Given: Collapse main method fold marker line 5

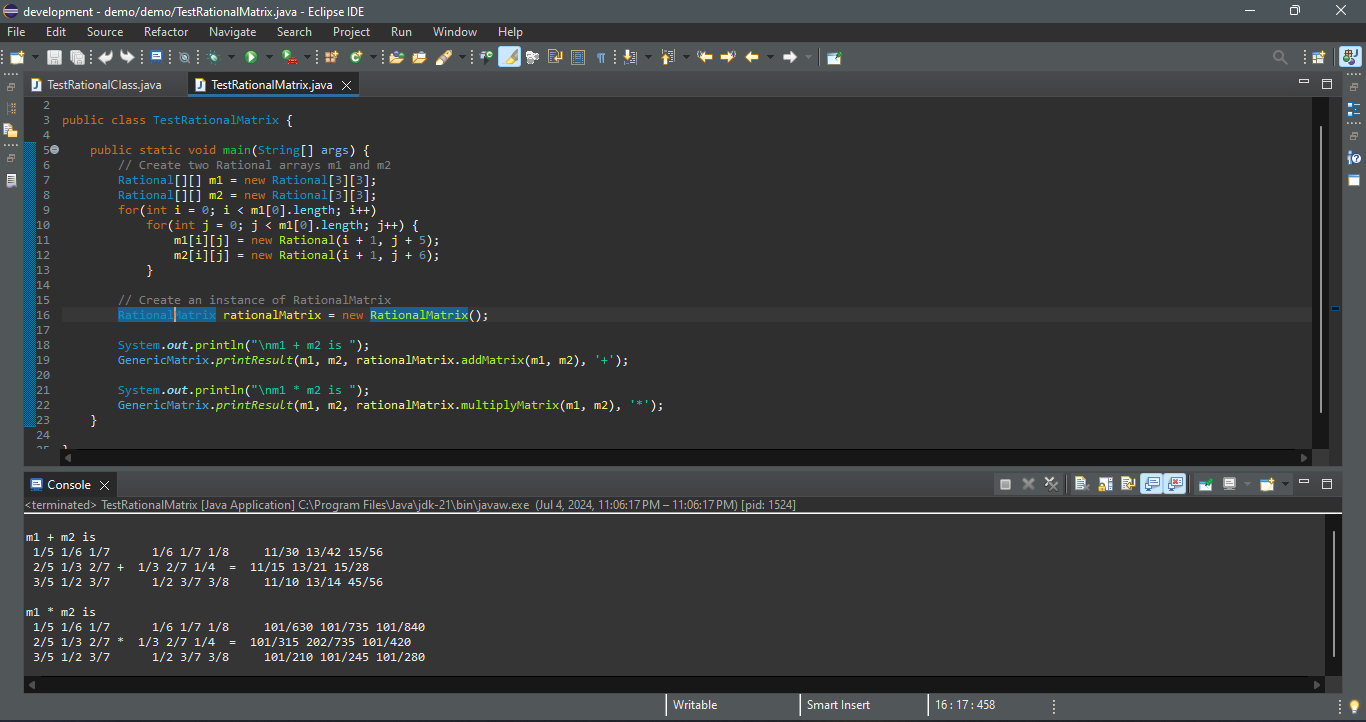Looking at the screenshot, I should tap(54, 150).
